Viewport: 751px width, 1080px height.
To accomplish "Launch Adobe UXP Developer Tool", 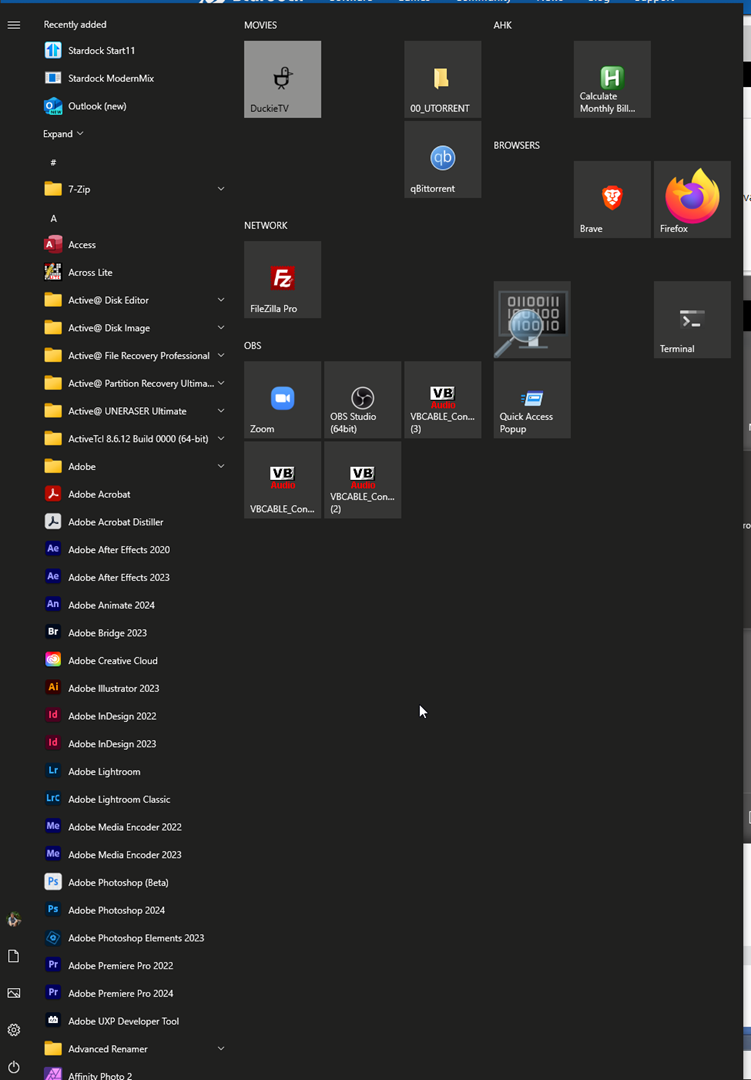I will tap(135, 1021).
